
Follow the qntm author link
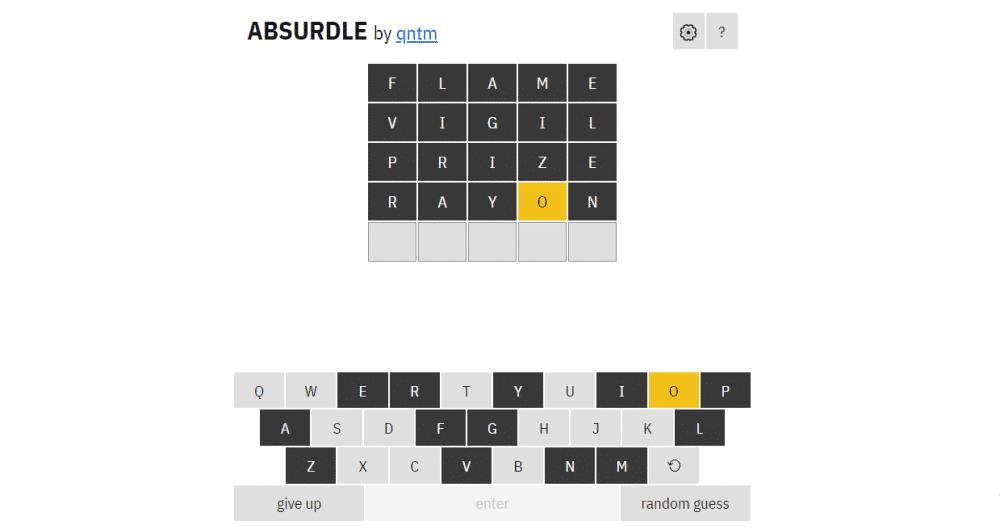[x=416, y=33]
